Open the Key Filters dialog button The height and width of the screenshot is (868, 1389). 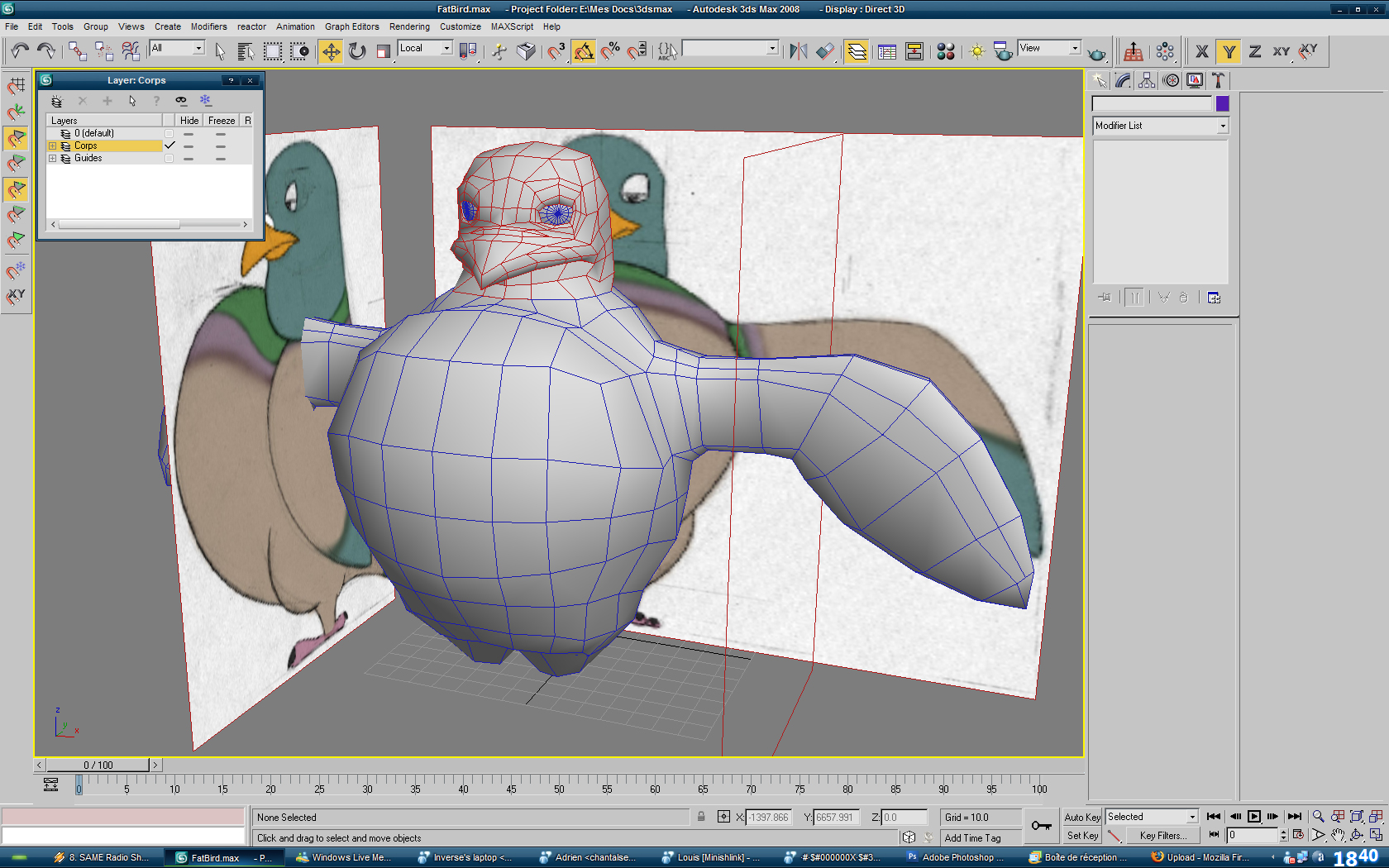[x=1162, y=836]
